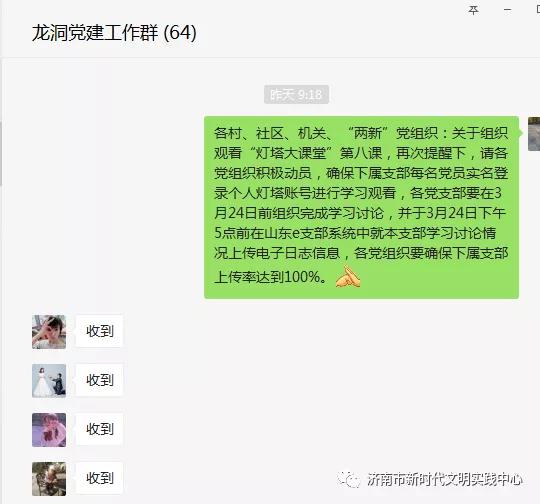Open the selfie girl avatar's profile
Screen dimensions: 540x504
pyautogui.click(x=49, y=332)
